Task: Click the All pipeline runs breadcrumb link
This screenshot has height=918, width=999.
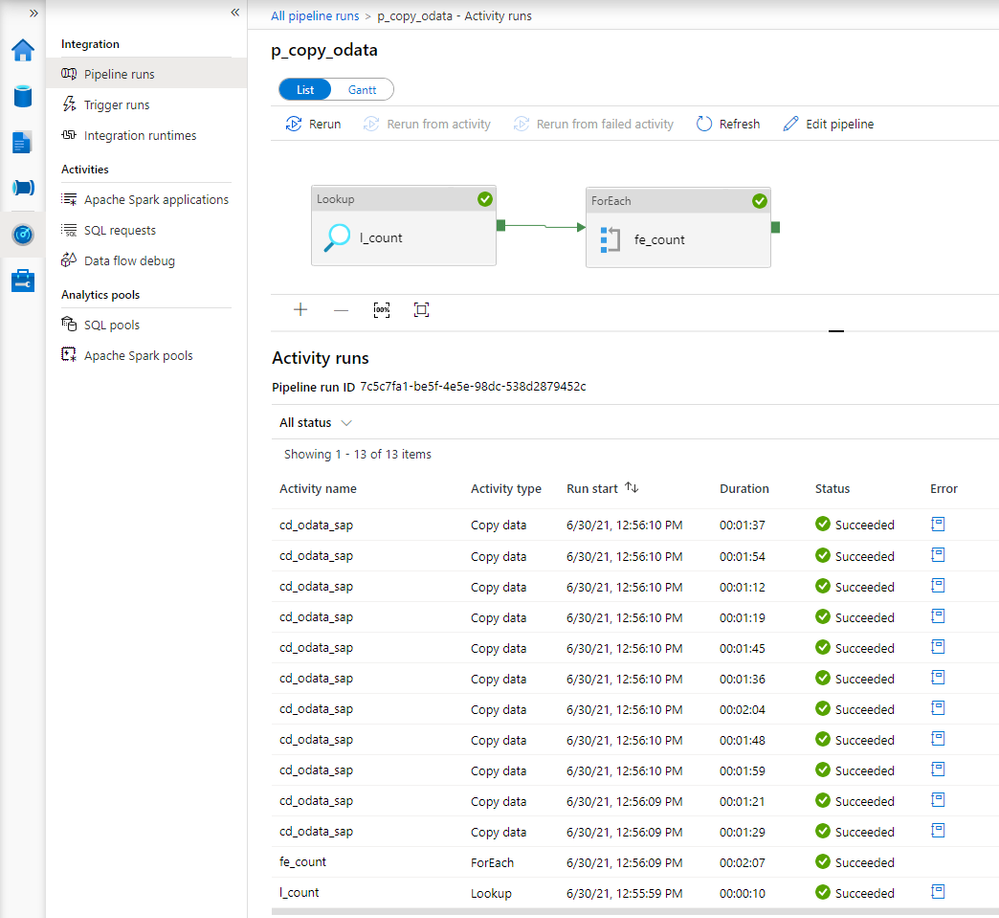Action: [x=315, y=16]
